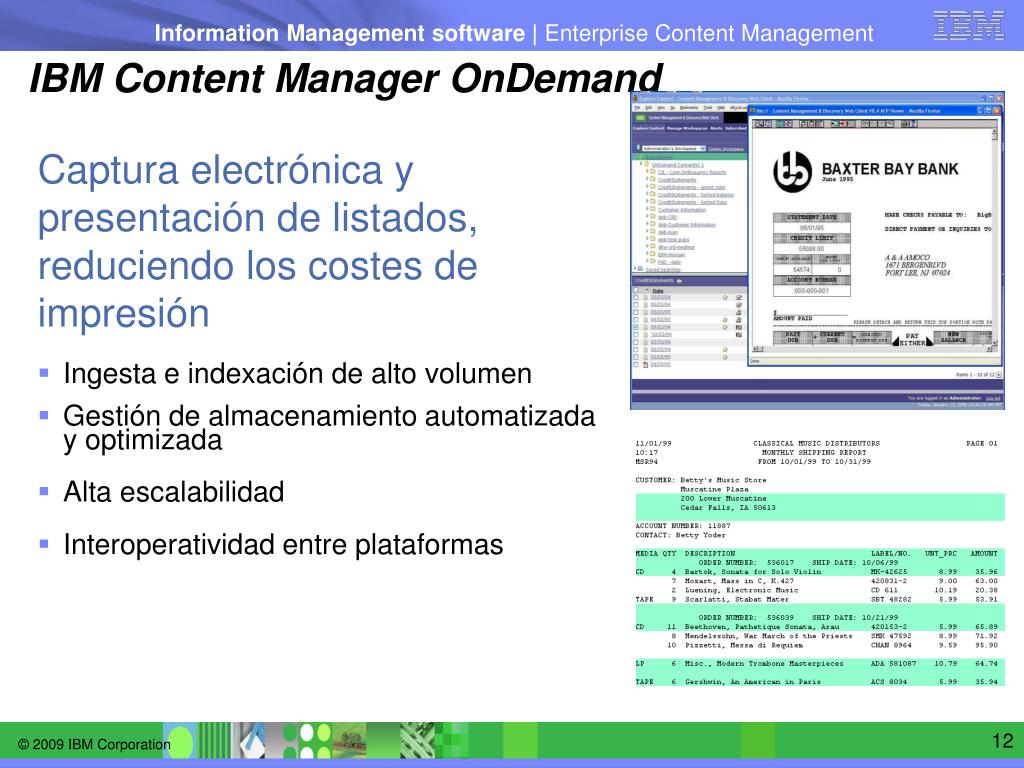Click the AFP Viewer vertical scrollbar
The height and width of the screenshot is (768, 1024).
pyautogui.click(x=995, y=236)
